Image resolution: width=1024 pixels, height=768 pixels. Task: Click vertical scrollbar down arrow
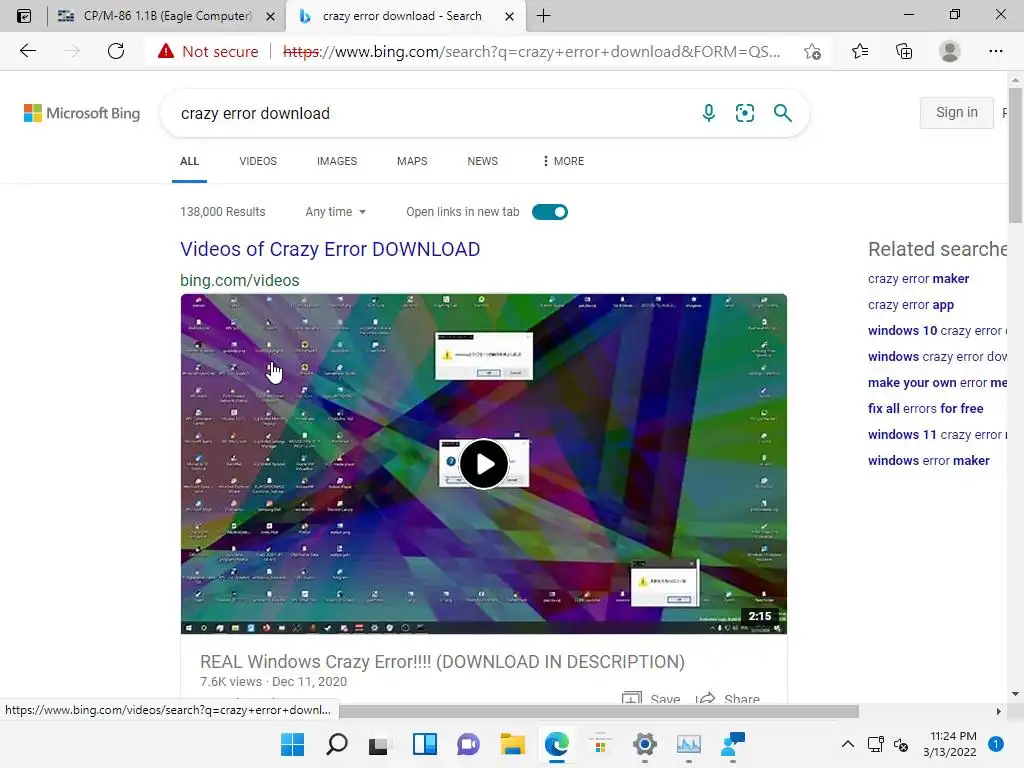coord(1015,694)
